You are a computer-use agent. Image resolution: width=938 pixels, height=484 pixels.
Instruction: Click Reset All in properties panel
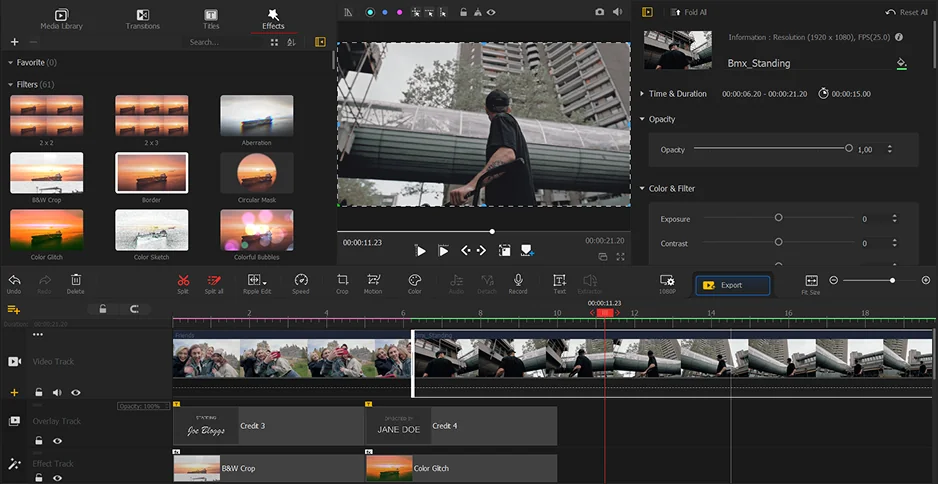[906, 12]
